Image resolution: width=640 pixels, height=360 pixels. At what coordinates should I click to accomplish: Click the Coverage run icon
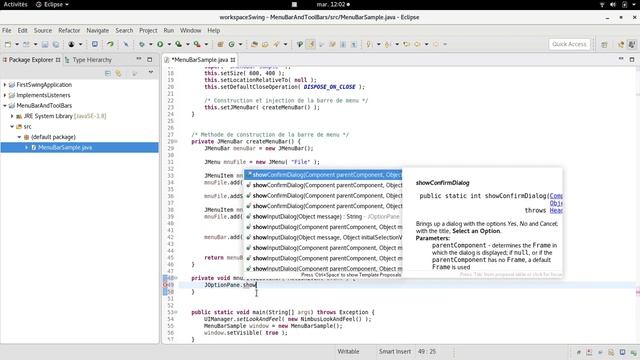(178, 44)
